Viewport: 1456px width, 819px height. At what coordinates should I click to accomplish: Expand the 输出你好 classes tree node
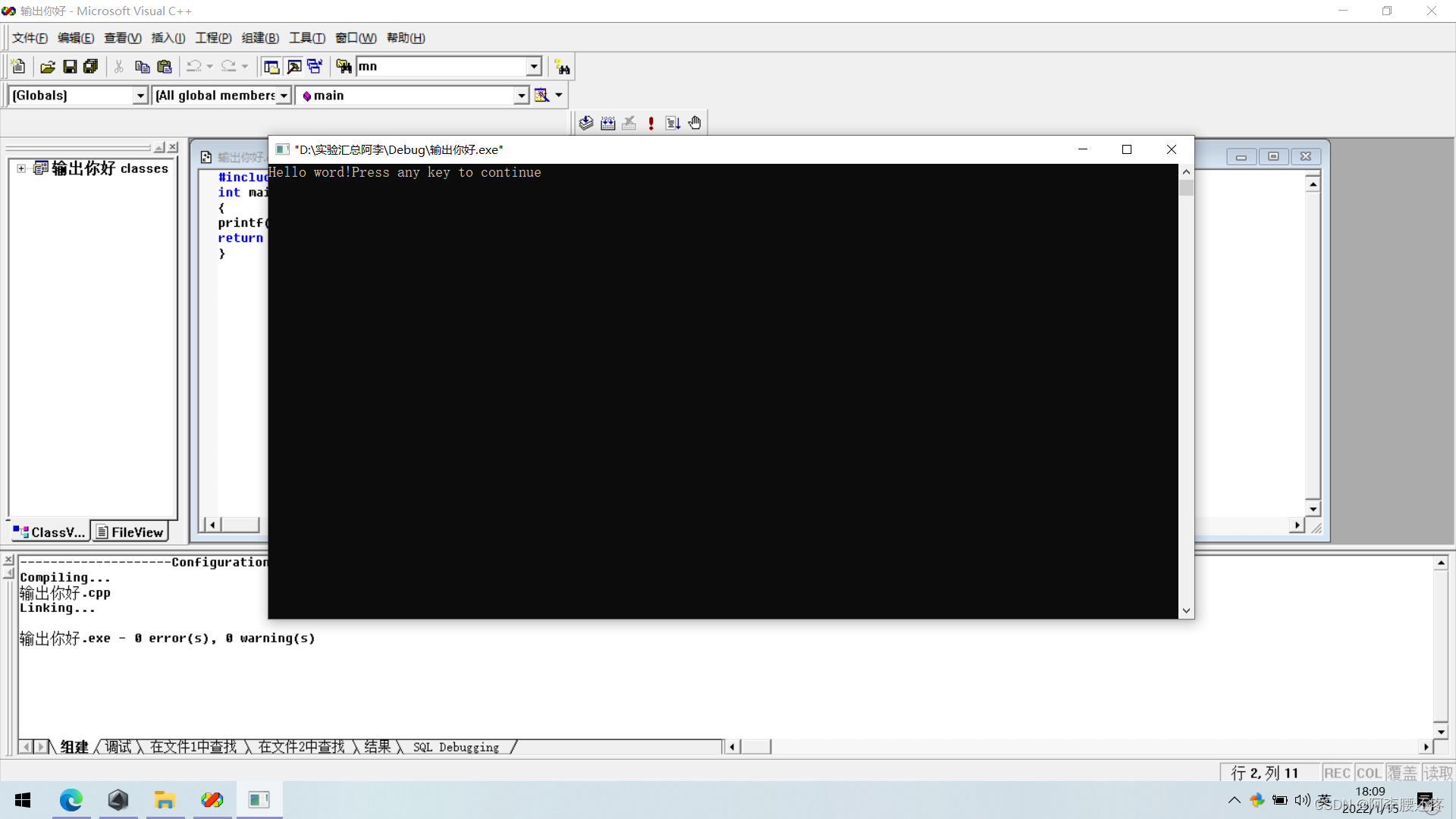[20, 168]
